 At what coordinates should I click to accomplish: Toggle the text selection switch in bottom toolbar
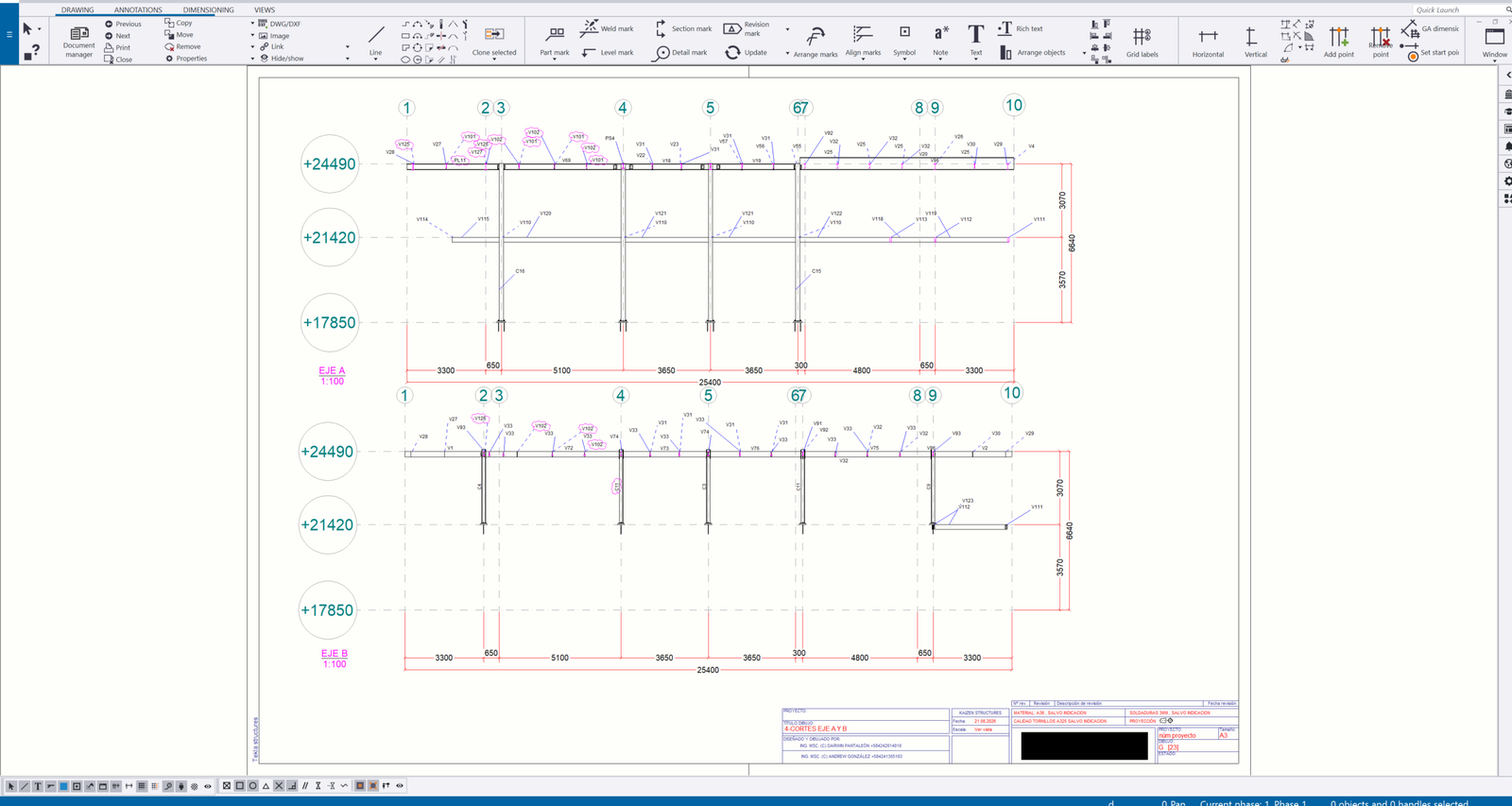38,786
